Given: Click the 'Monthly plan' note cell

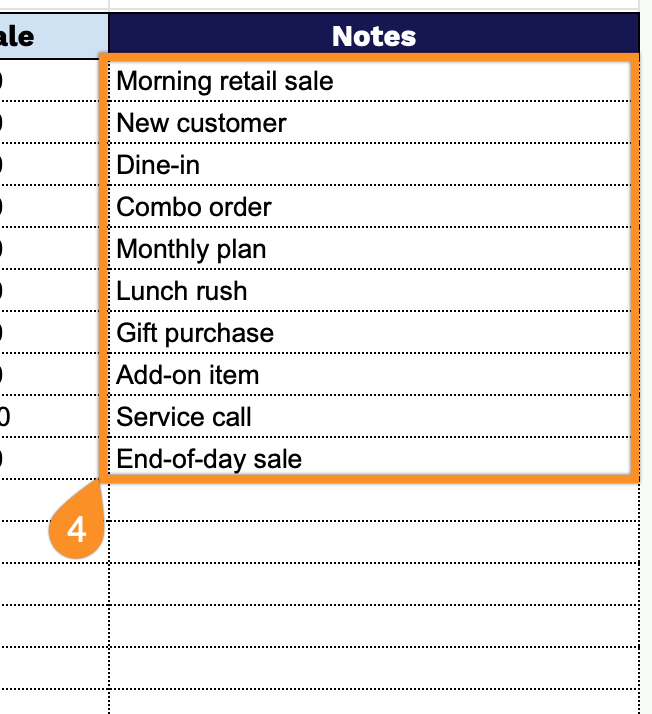Looking at the screenshot, I should tap(372, 249).
